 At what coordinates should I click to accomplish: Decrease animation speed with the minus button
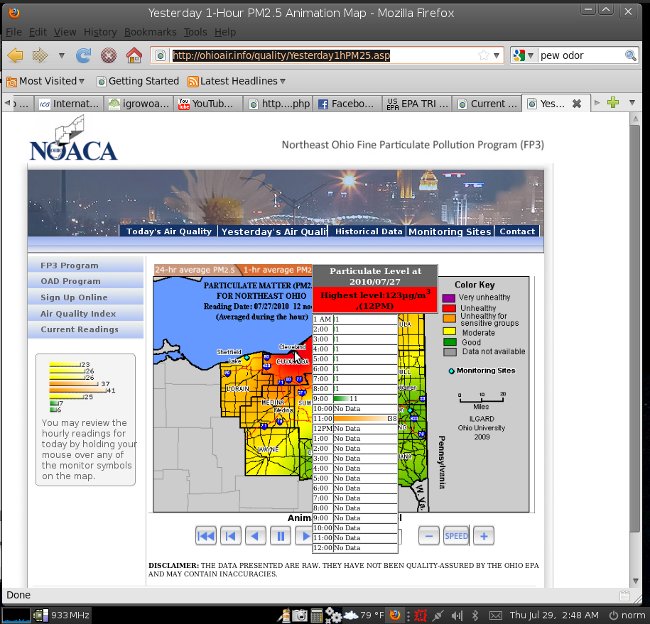pyautogui.click(x=429, y=536)
